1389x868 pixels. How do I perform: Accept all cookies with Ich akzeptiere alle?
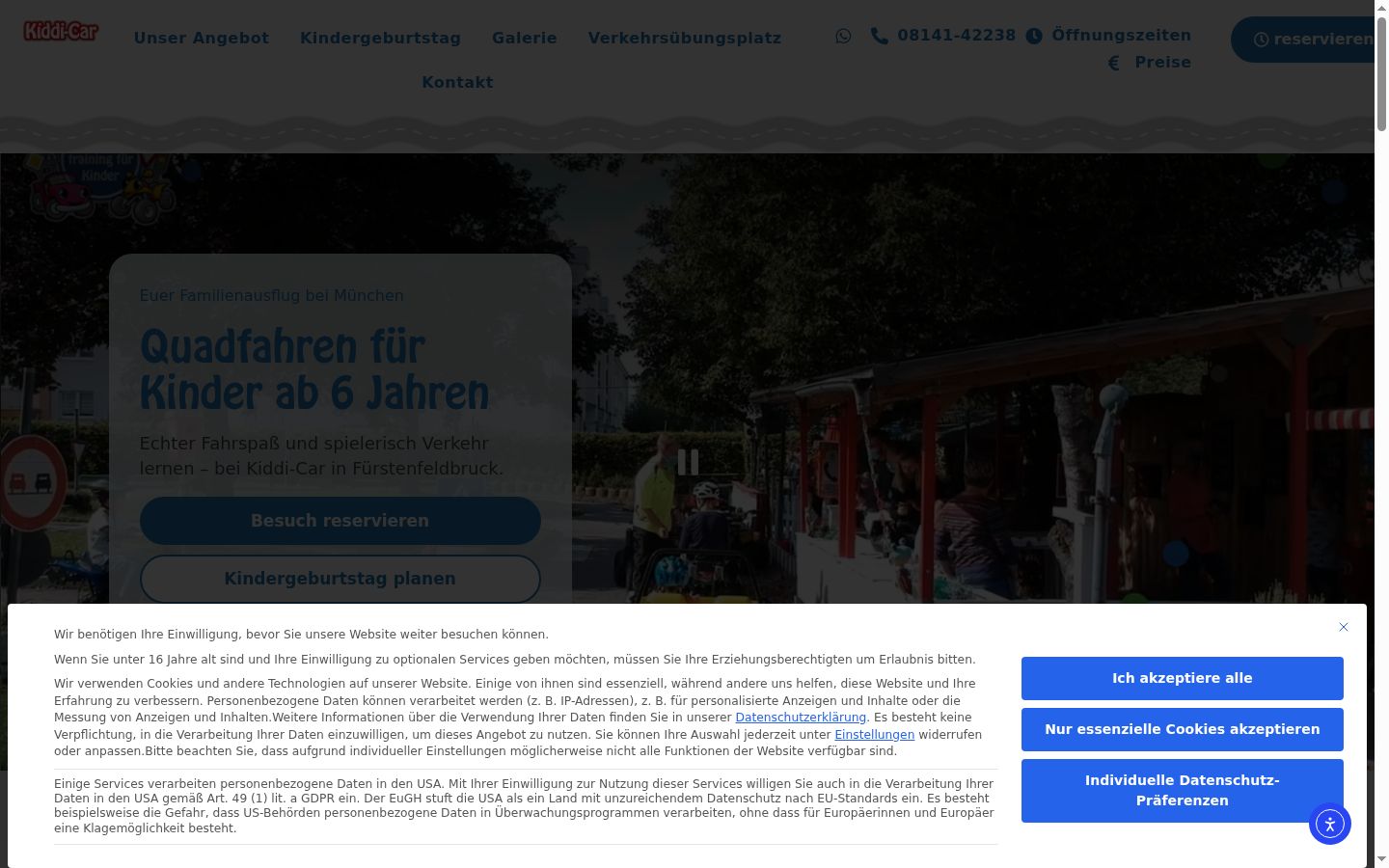(1183, 678)
